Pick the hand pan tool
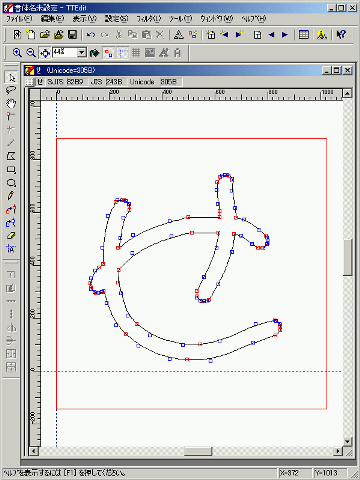The height and width of the screenshot is (480, 360). (x=11, y=103)
